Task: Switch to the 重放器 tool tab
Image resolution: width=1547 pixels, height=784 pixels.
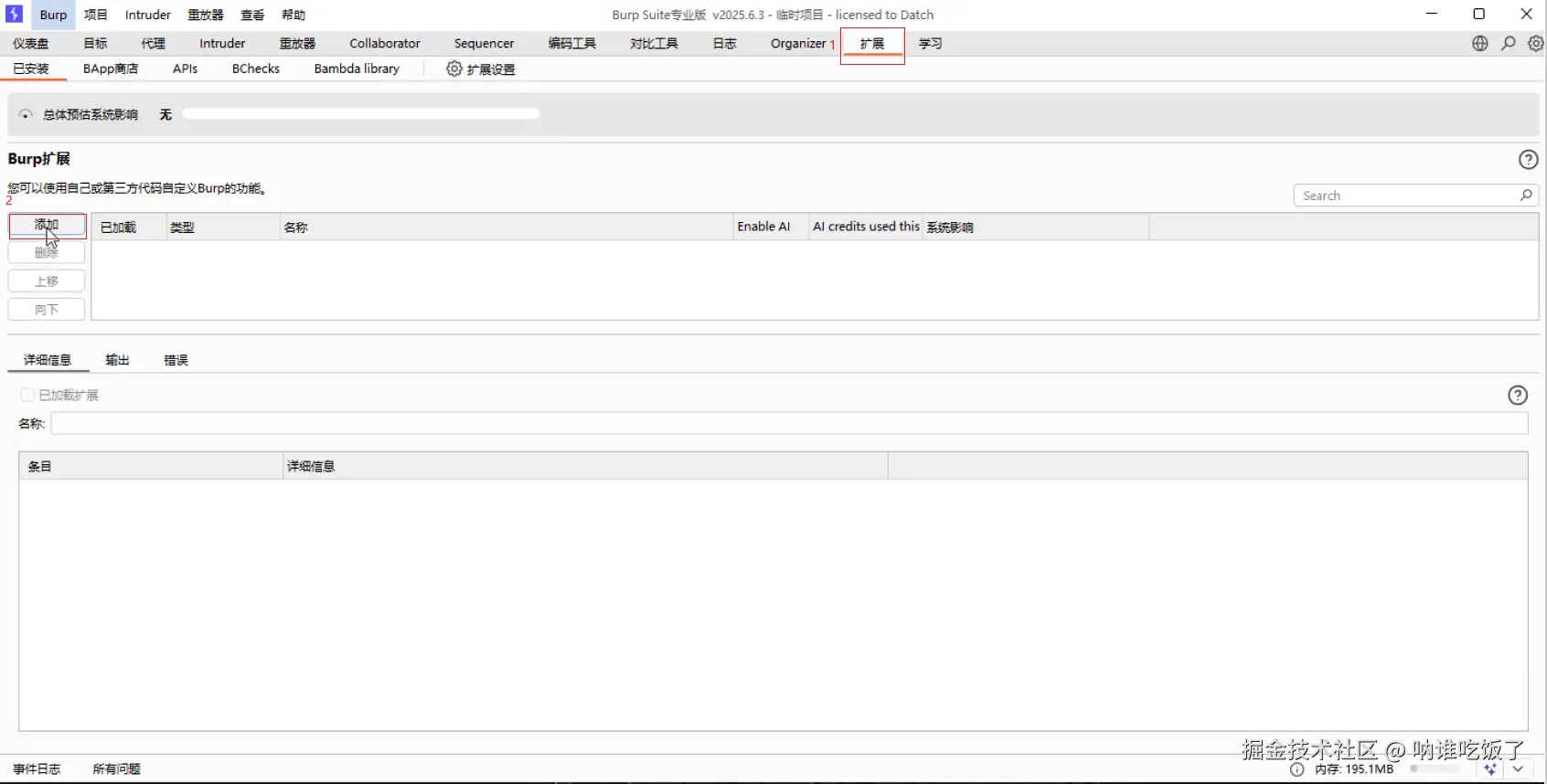Action: coord(297,43)
